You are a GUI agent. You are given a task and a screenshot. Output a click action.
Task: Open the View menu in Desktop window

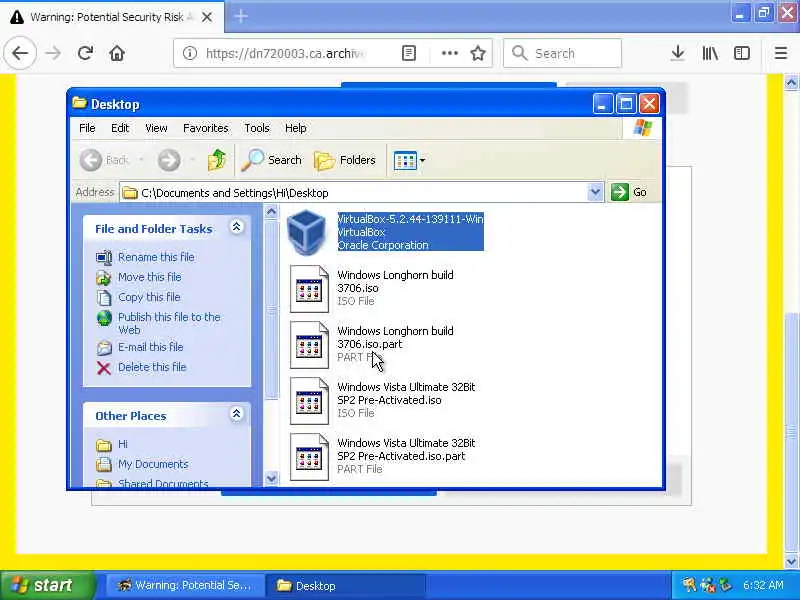(156, 128)
